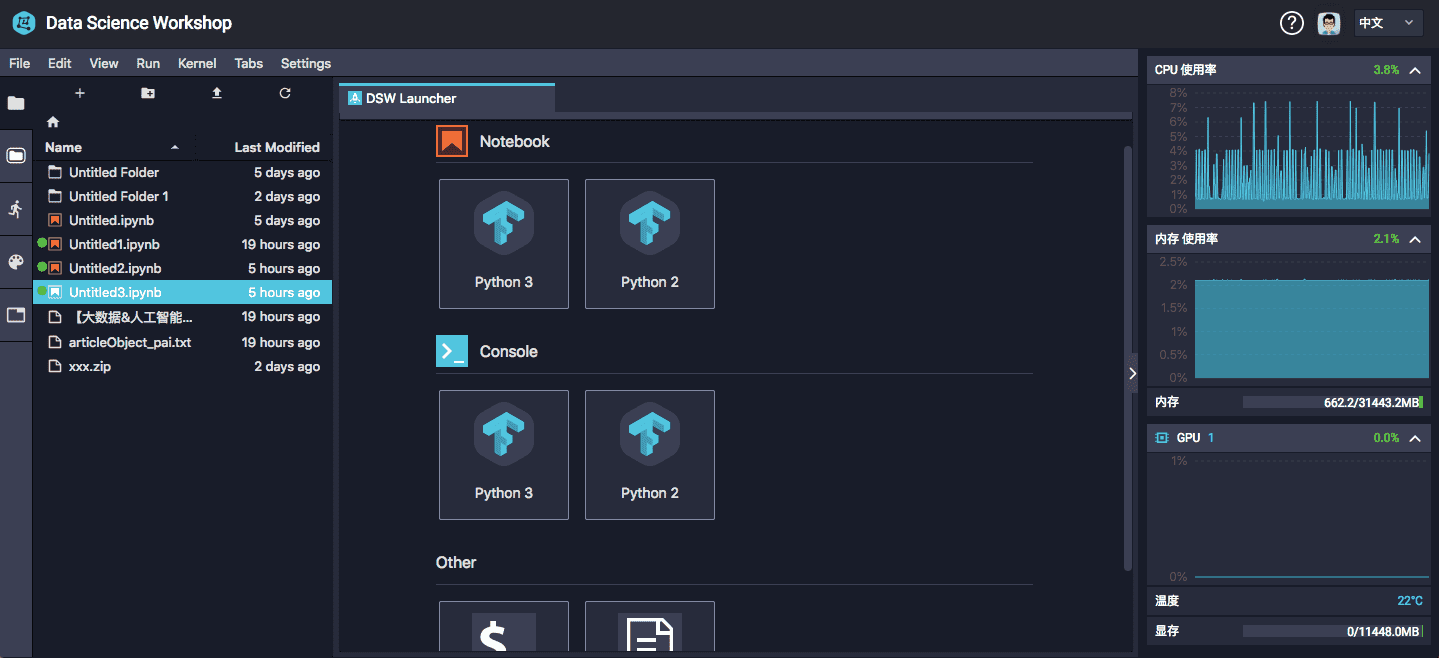This screenshot has width=1439, height=658.
Task: Launch Python 2 Console card
Action: [x=650, y=455]
